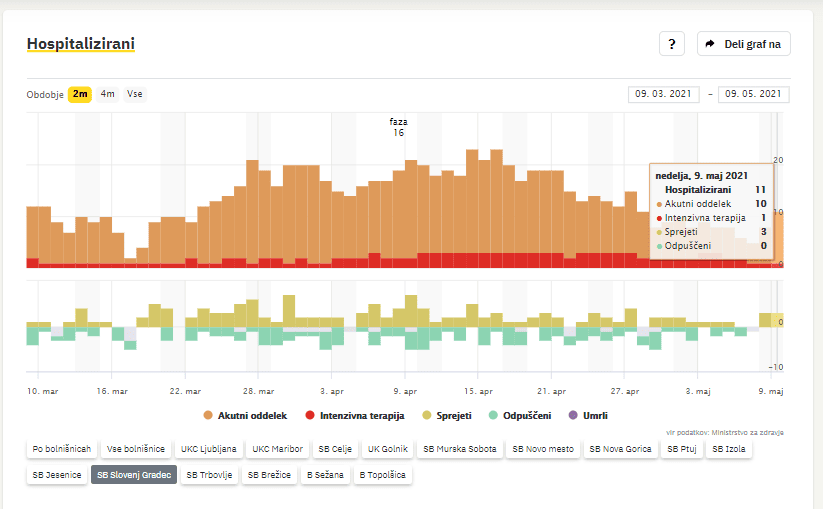Toggle Akutni oddelek legend series

click(x=245, y=415)
